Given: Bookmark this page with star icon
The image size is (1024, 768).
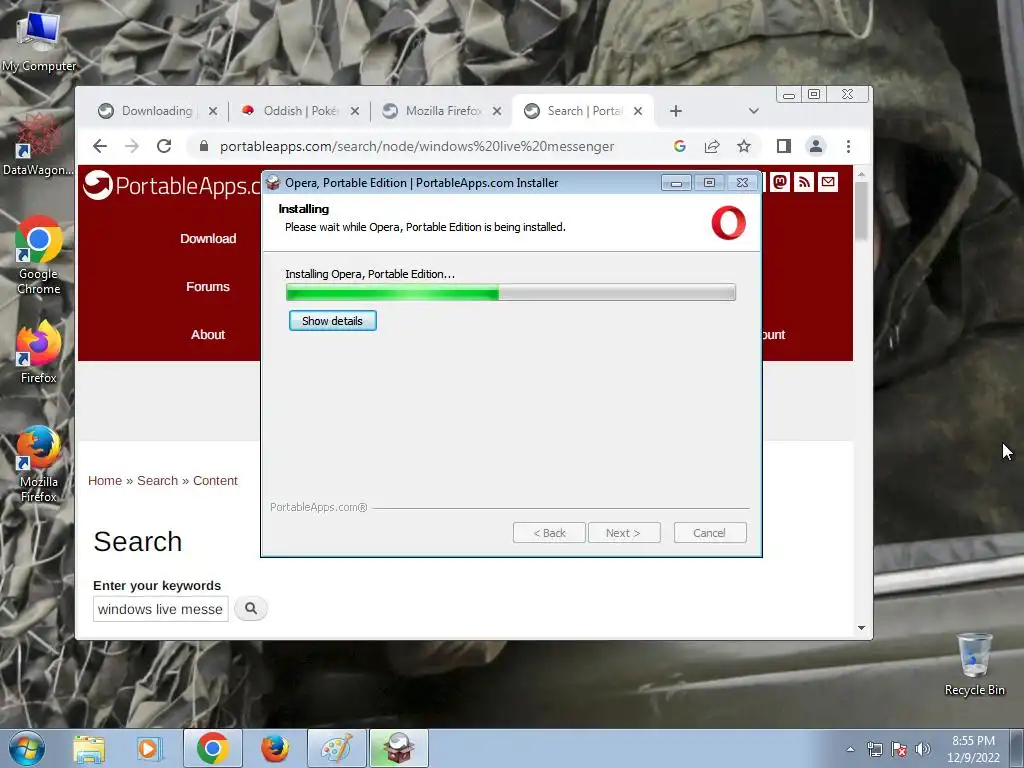Looking at the screenshot, I should coord(744,146).
